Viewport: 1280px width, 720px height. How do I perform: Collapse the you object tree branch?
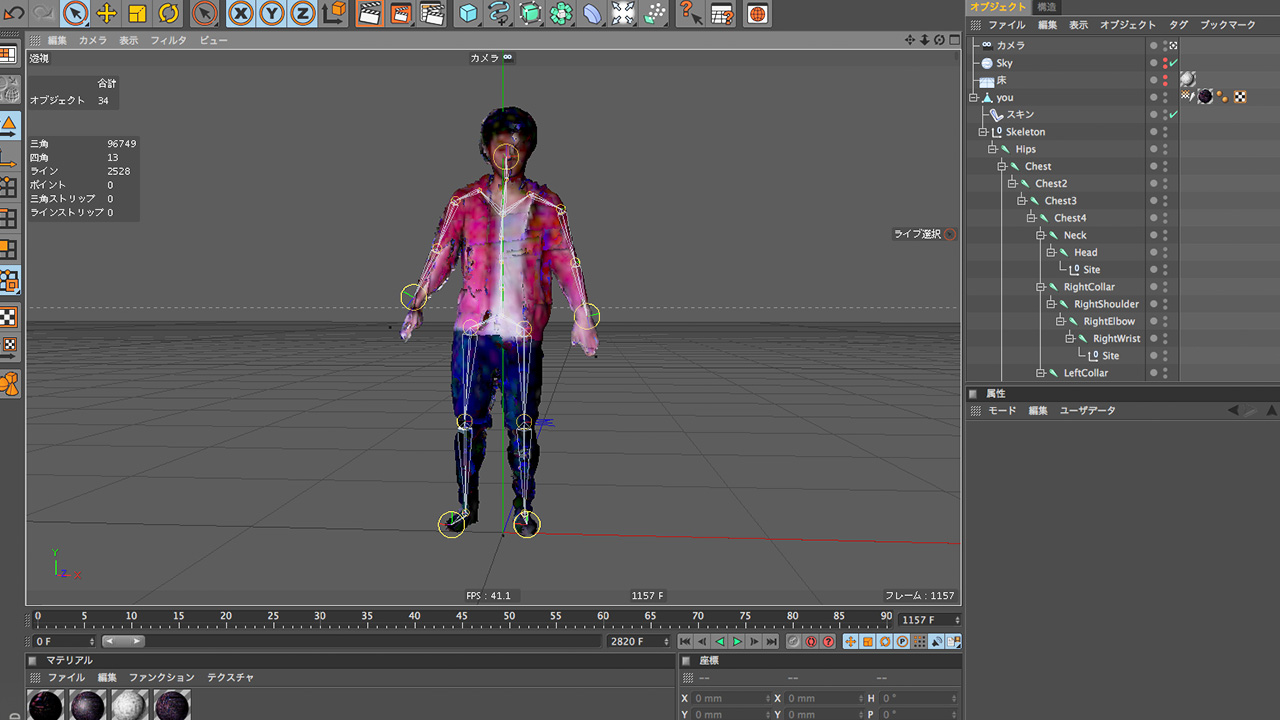973,98
